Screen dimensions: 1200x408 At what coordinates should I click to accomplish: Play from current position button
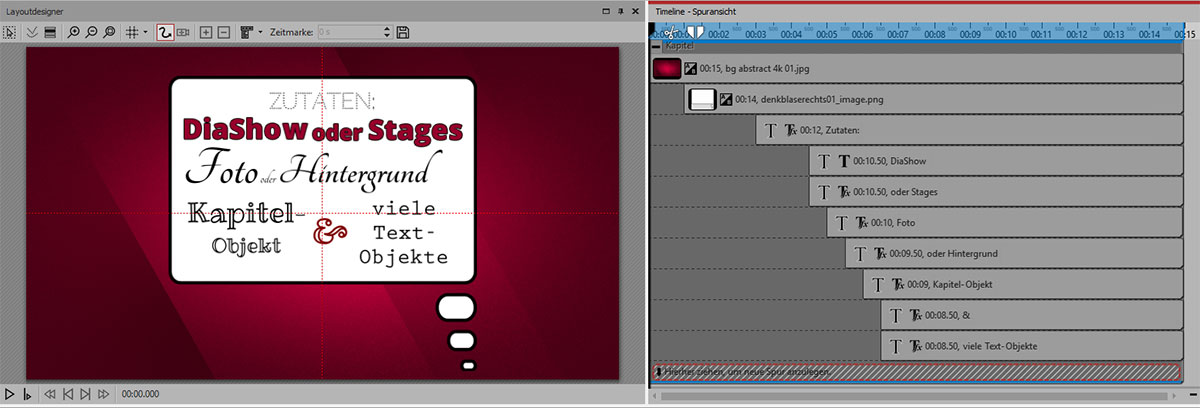click(x=27, y=394)
